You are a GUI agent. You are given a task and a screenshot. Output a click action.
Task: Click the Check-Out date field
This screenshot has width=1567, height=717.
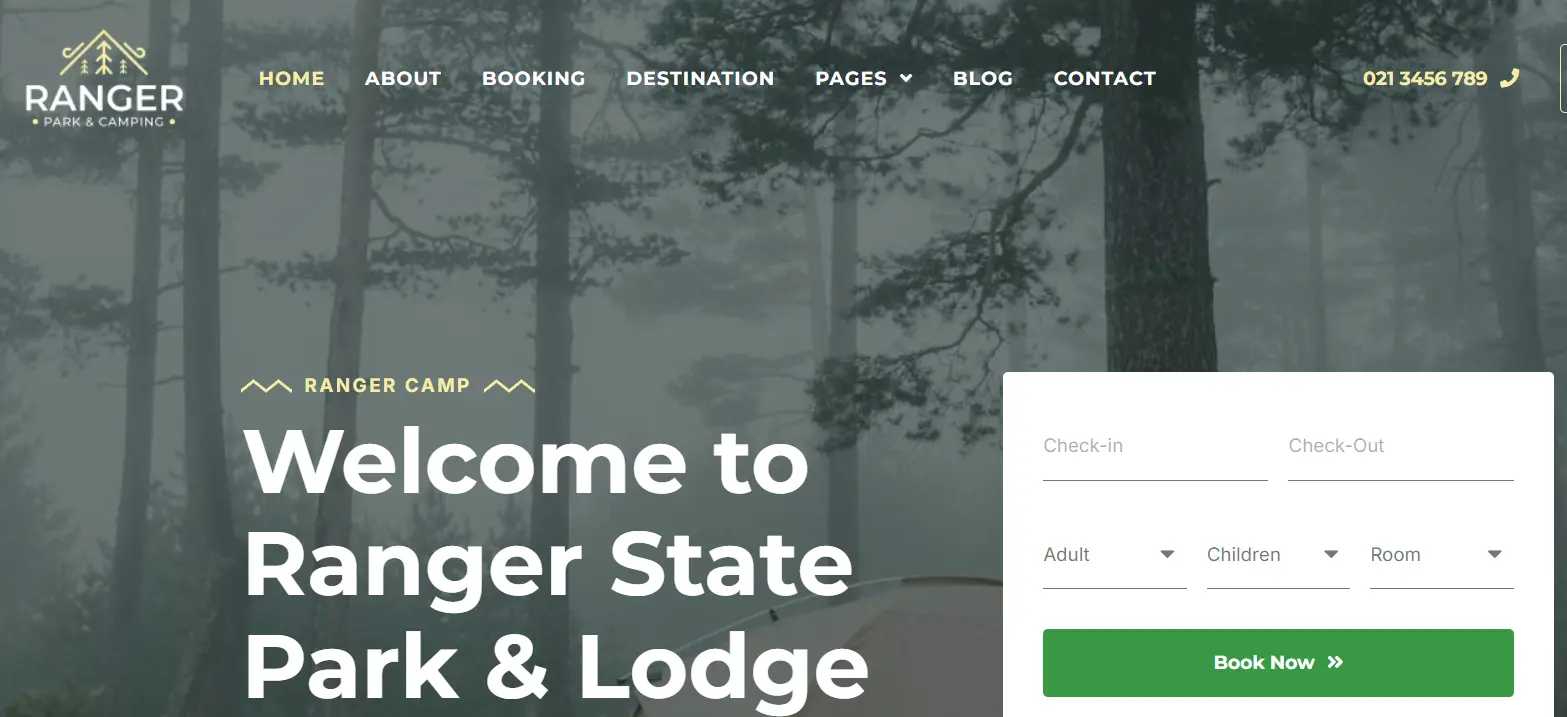tap(1401, 453)
